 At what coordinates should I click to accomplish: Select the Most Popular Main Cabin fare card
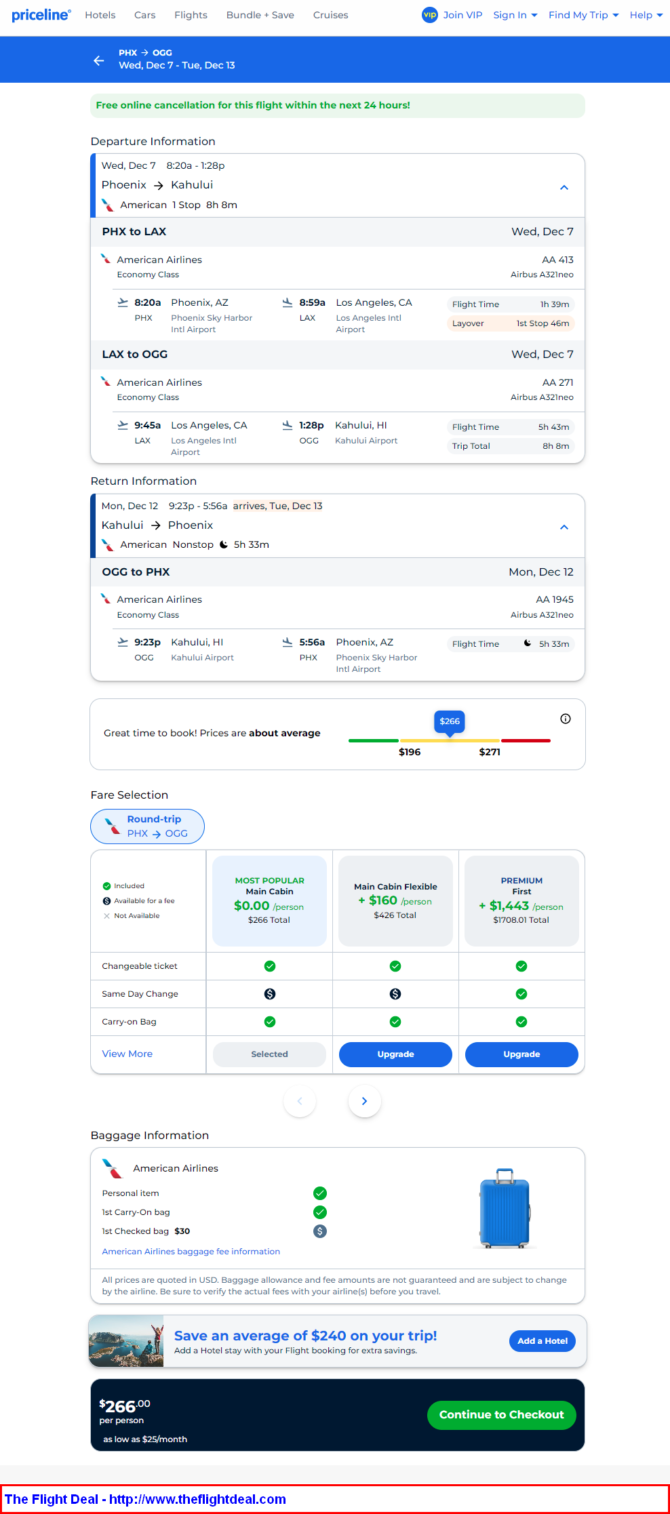[269, 900]
